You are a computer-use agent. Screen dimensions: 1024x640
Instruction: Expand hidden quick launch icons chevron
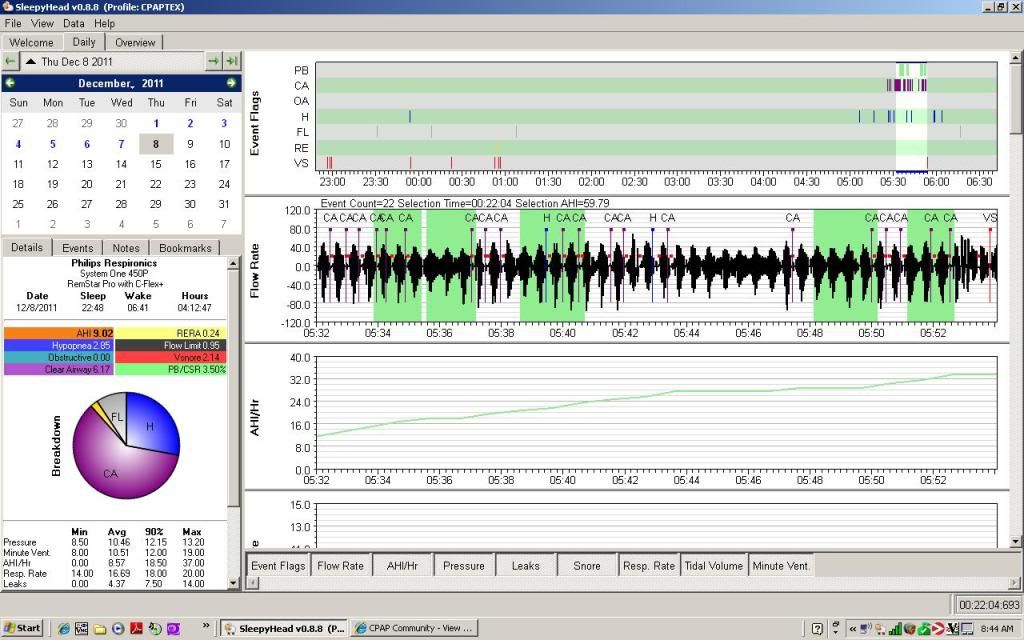(207, 627)
